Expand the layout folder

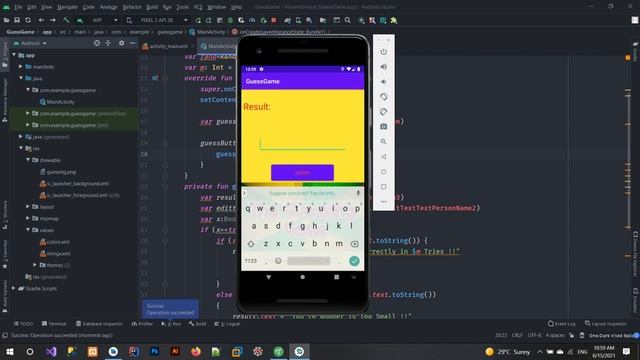28,207
